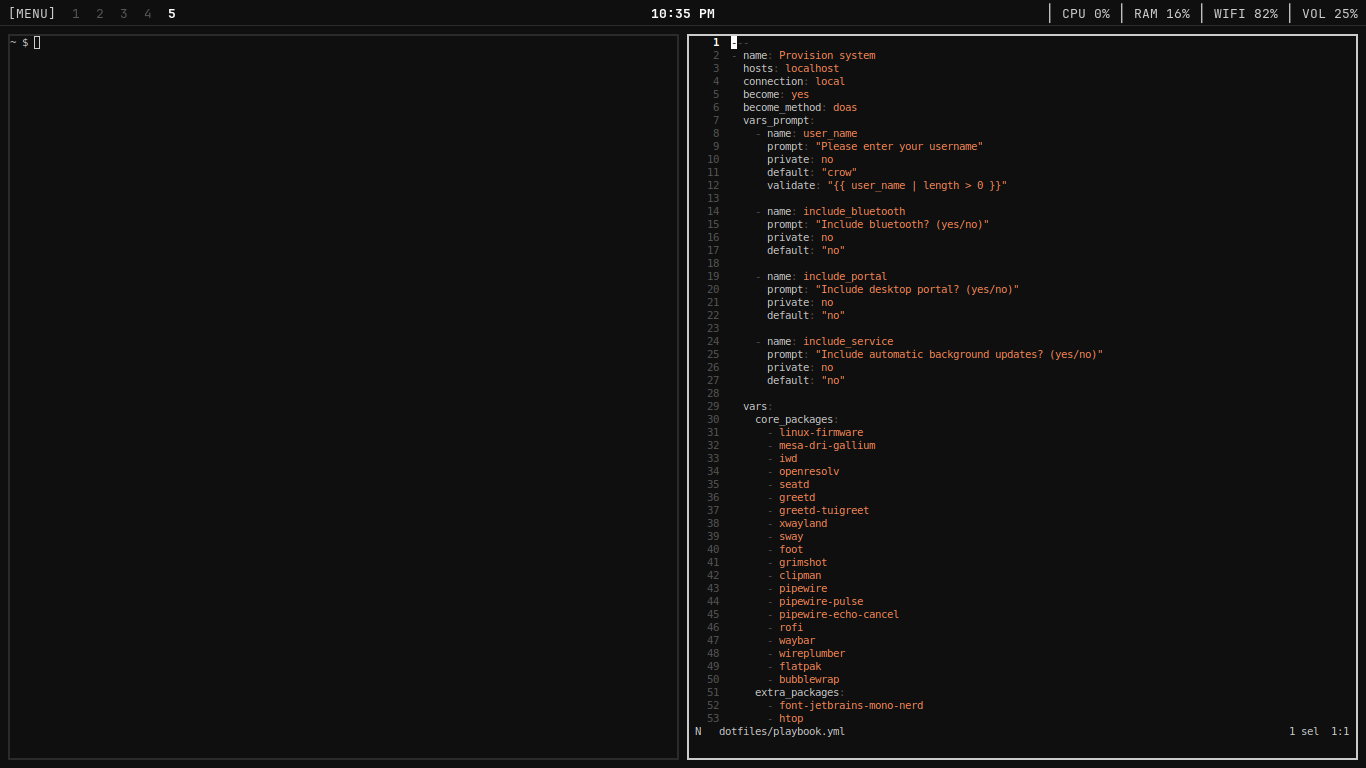Image resolution: width=1366 pixels, height=768 pixels.
Task: Click the 'font-jetbrains-mono-nerd' entry
Action: tap(851, 706)
